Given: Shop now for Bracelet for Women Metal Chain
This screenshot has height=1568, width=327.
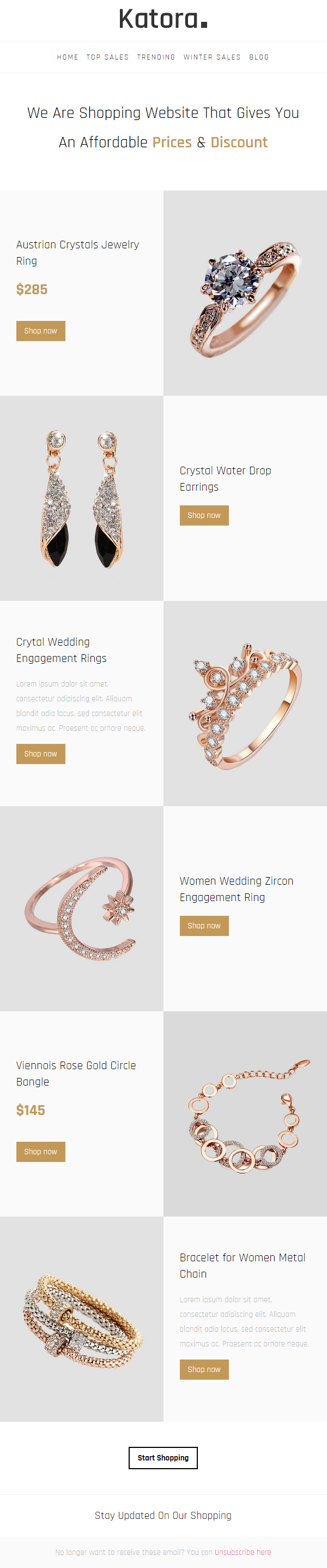Looking at the screenshot, I should tap(204, 1369).
